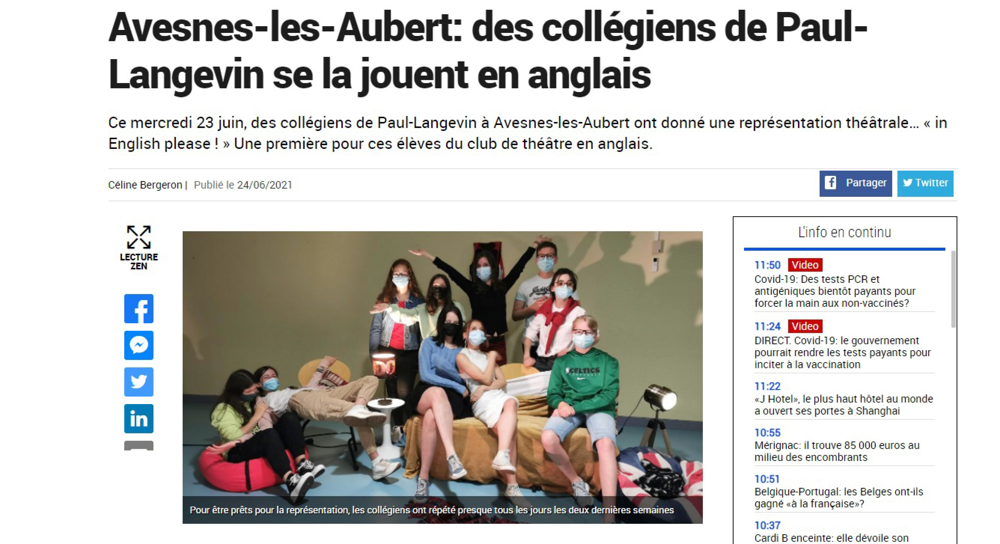Select L'info en continu panel header

tap(844, 233)
